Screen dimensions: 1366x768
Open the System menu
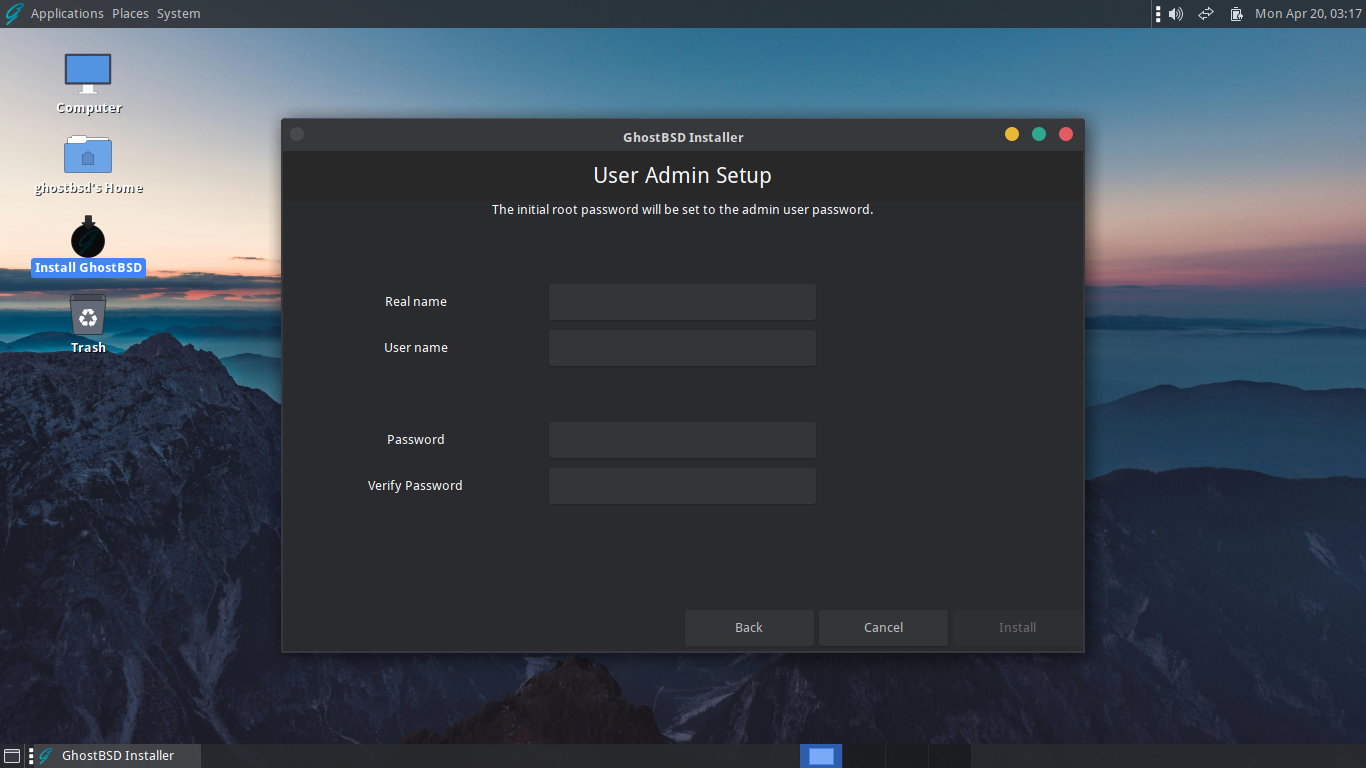[x=178, y=14]
